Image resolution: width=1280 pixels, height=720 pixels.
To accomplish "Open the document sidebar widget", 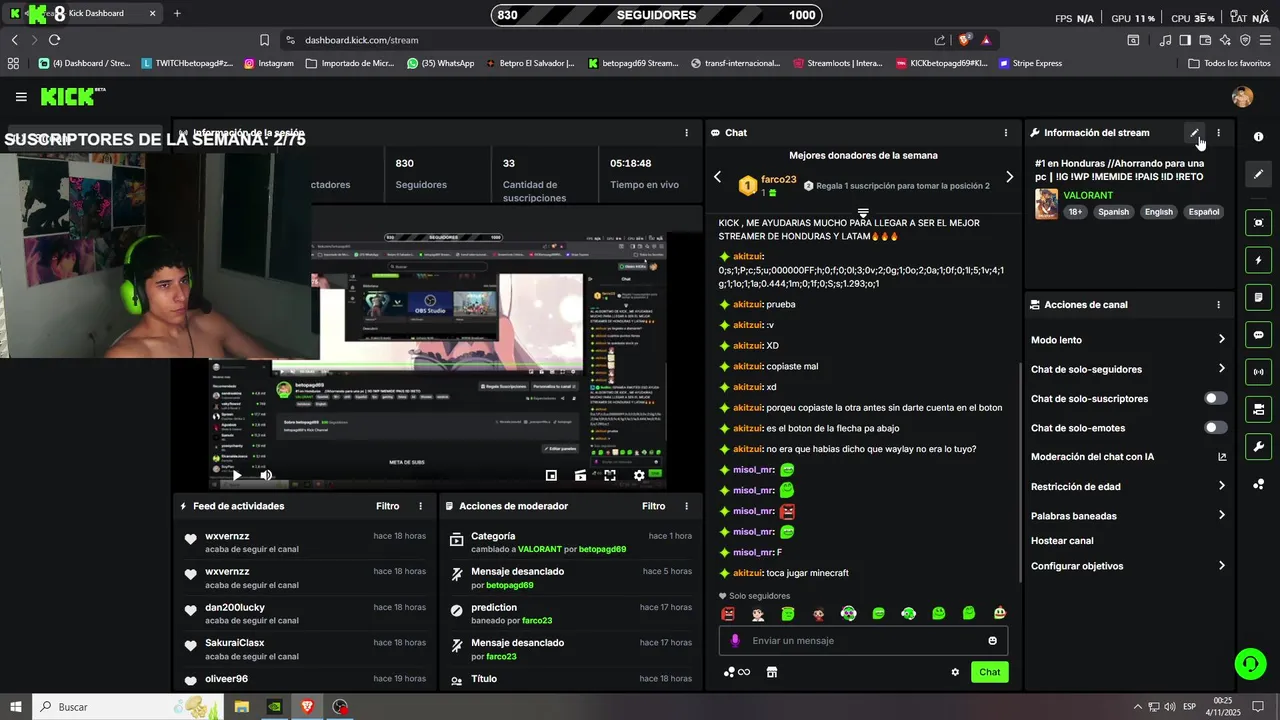I will pos(1258,297).
